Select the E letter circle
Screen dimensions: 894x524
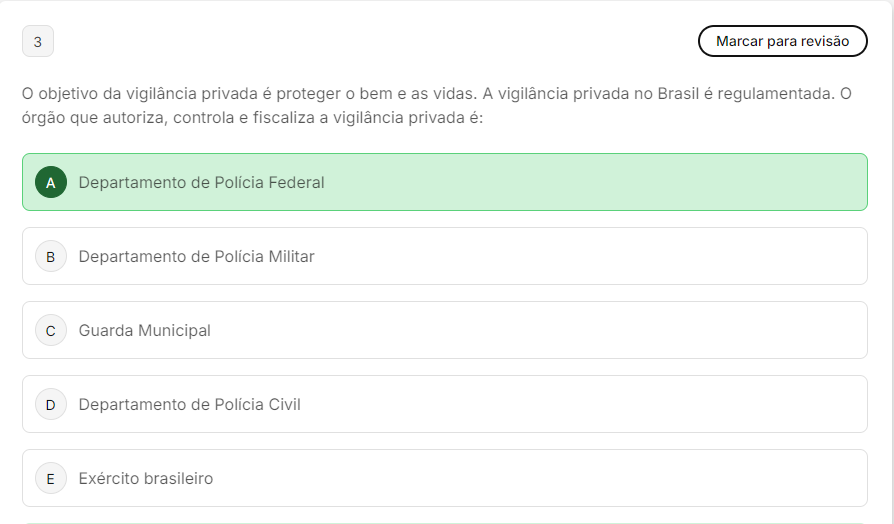(x=51, y=478)
